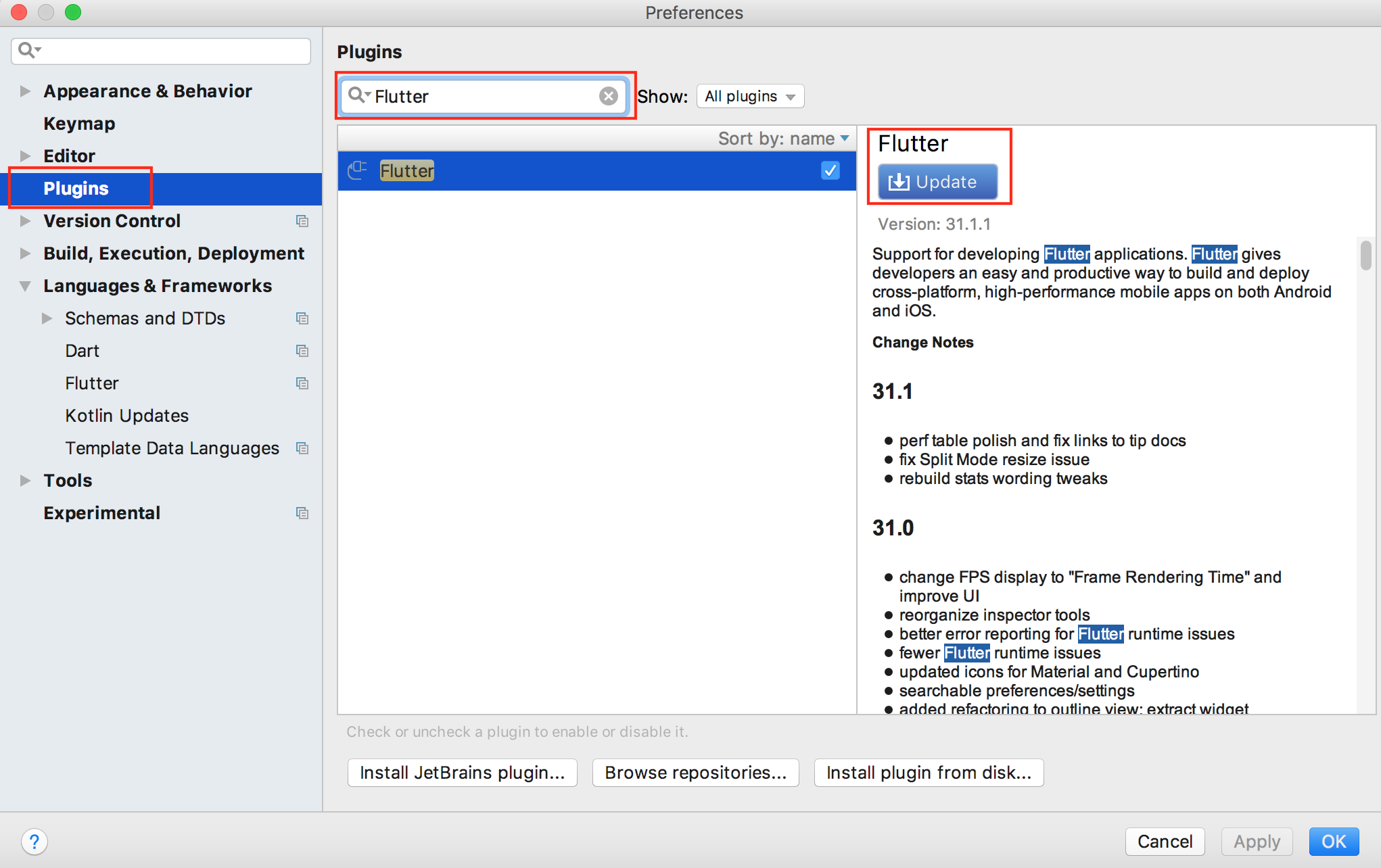Image resolution: width=1381 pixels, height=868 pixels.
Task: Click project-level icon beside Template Data Languages
Action: coord(302,448)
